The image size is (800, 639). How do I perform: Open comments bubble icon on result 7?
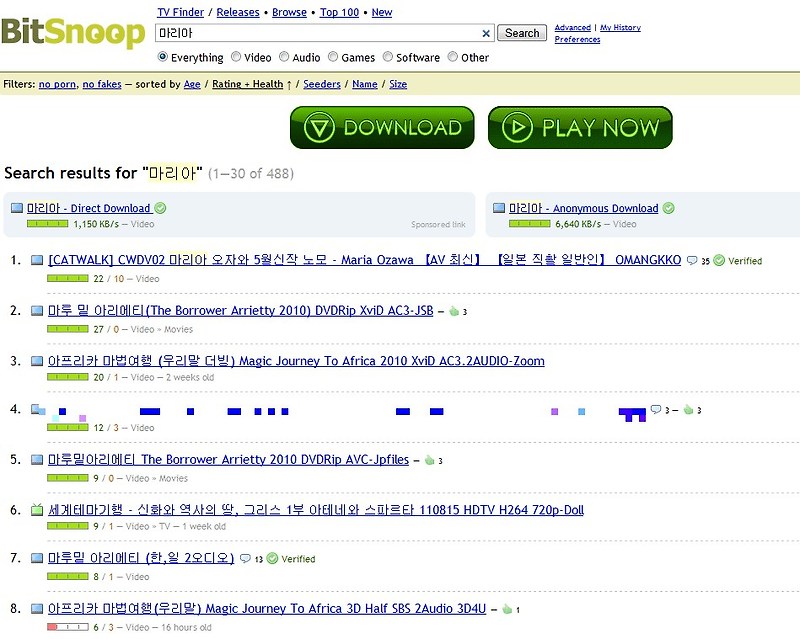click(x=245, y=558)
